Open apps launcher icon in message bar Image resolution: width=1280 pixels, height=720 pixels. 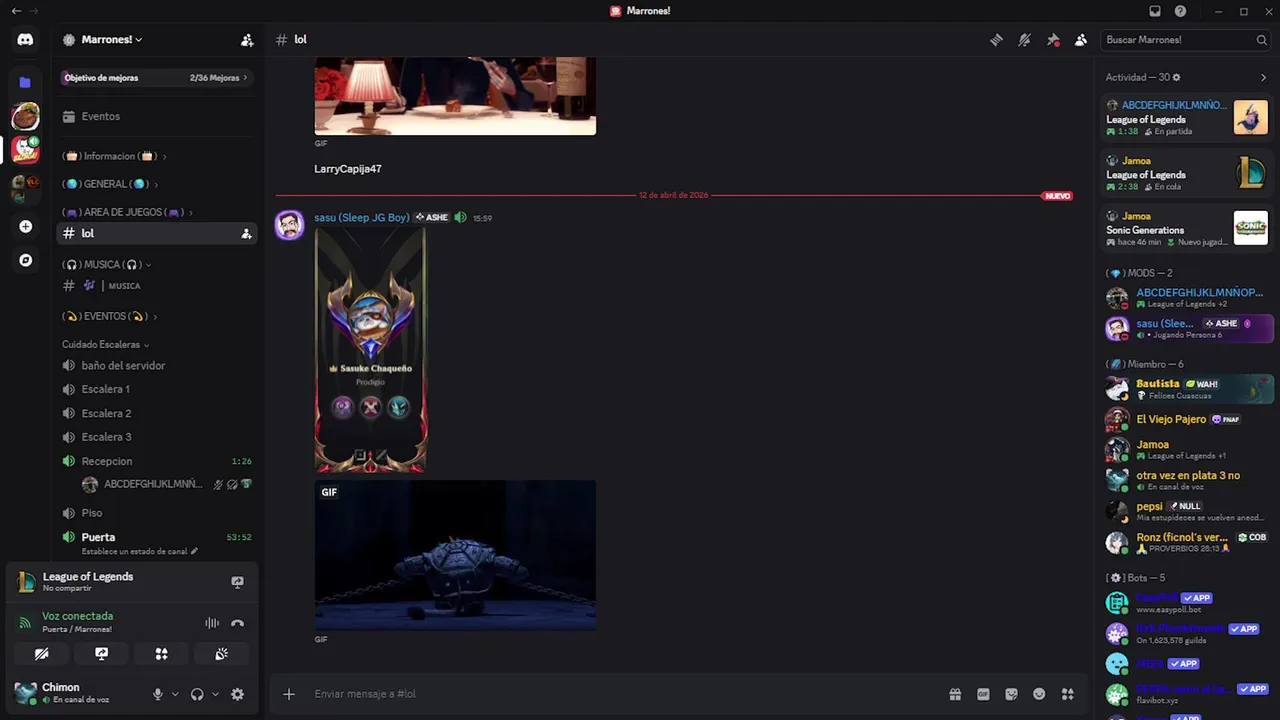click(1067, 694)
